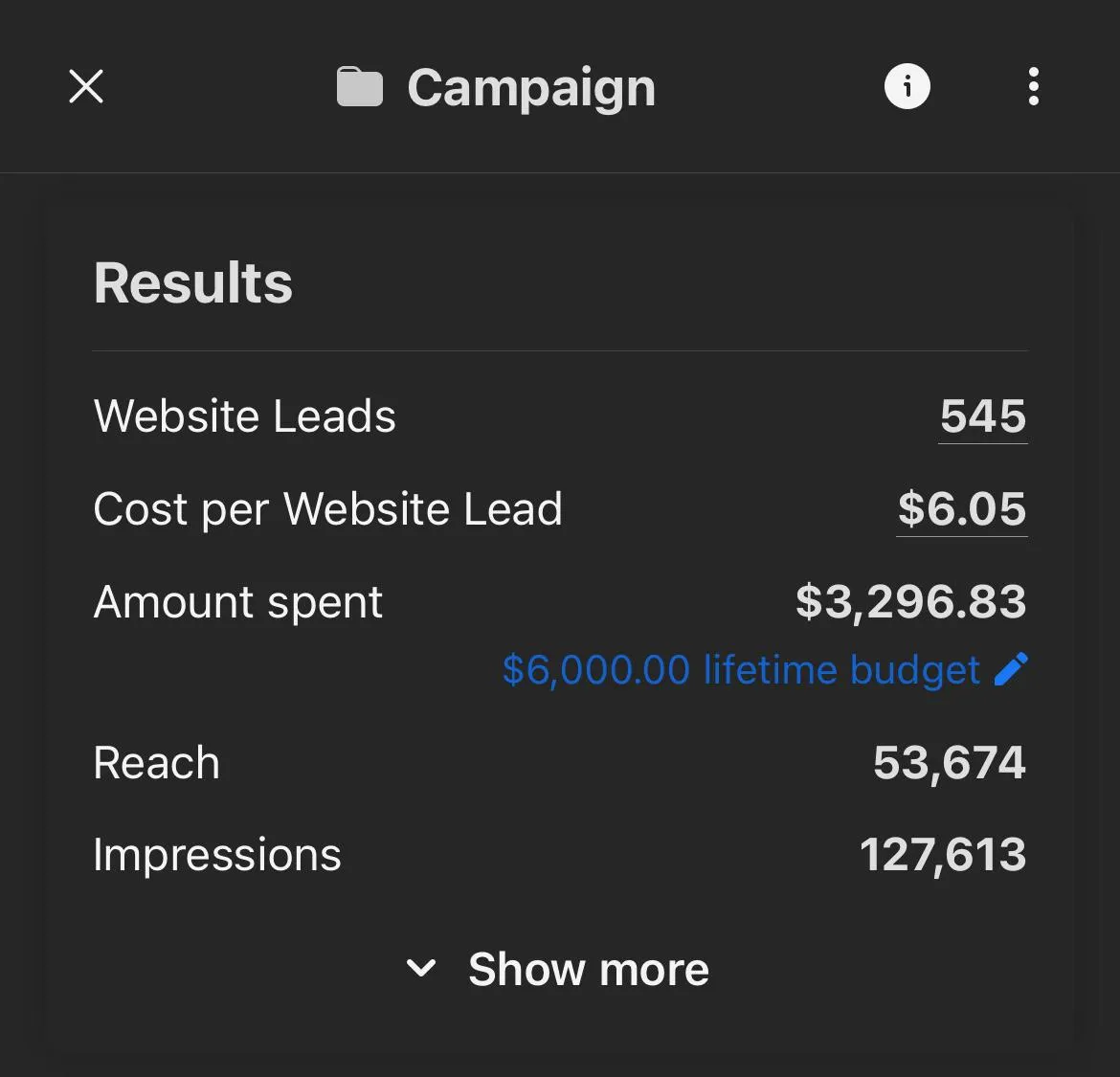Tap the Amount spent label
The image size is (1120, 1077).
[x=237, y=602]
